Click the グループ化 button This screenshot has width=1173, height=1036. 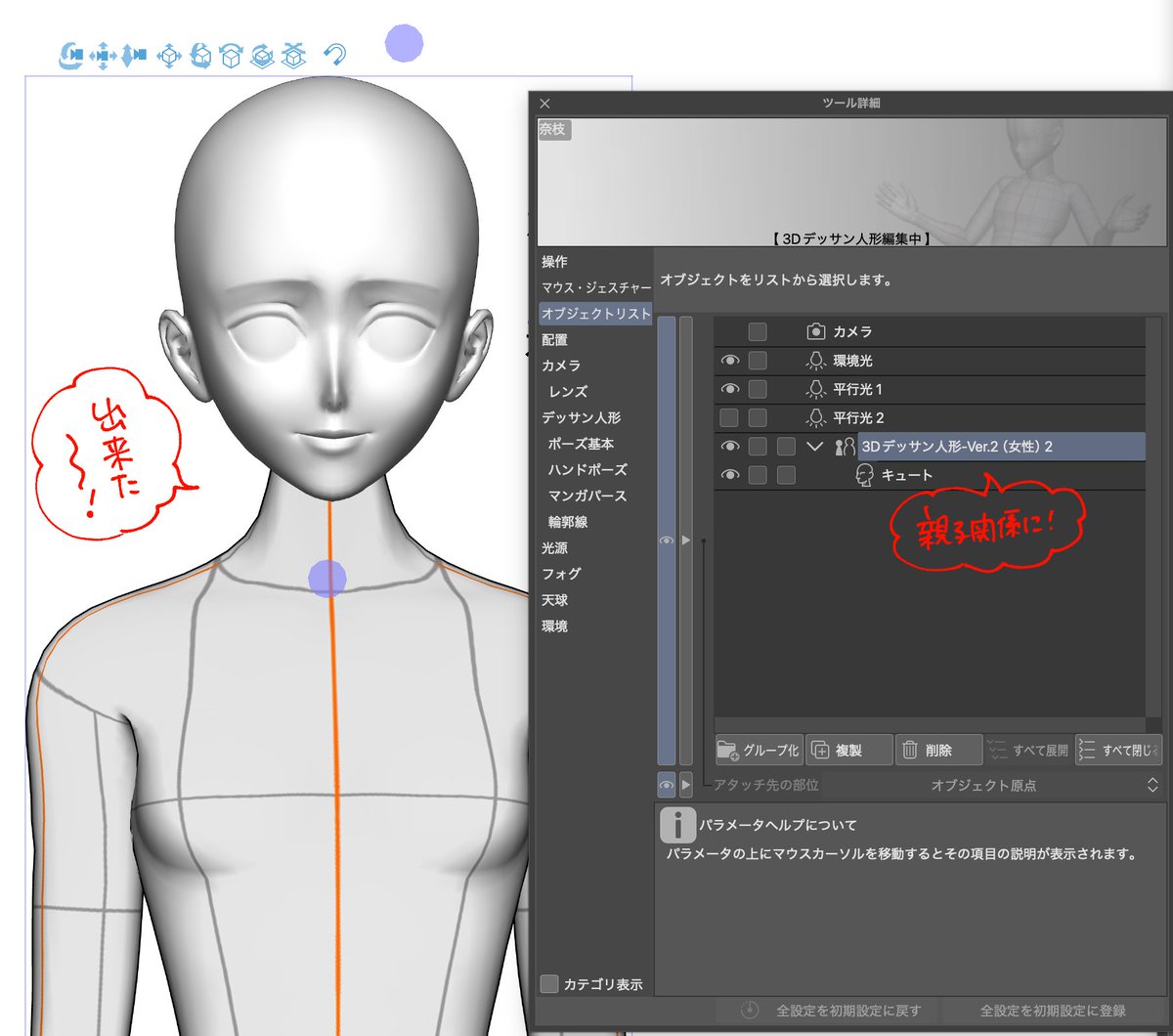[759, 750]
